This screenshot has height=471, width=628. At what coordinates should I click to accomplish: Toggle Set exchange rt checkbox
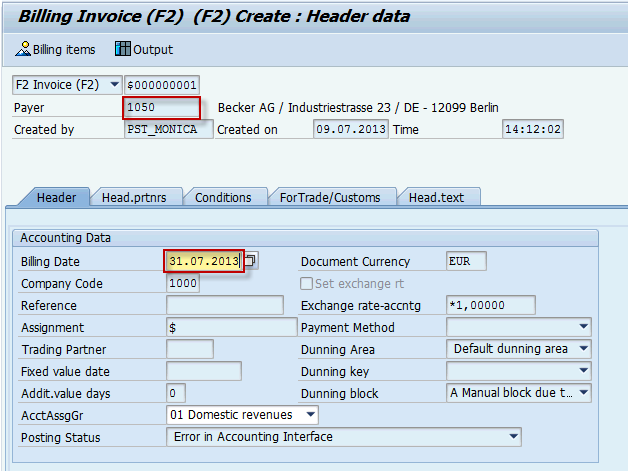coord(308,284)
